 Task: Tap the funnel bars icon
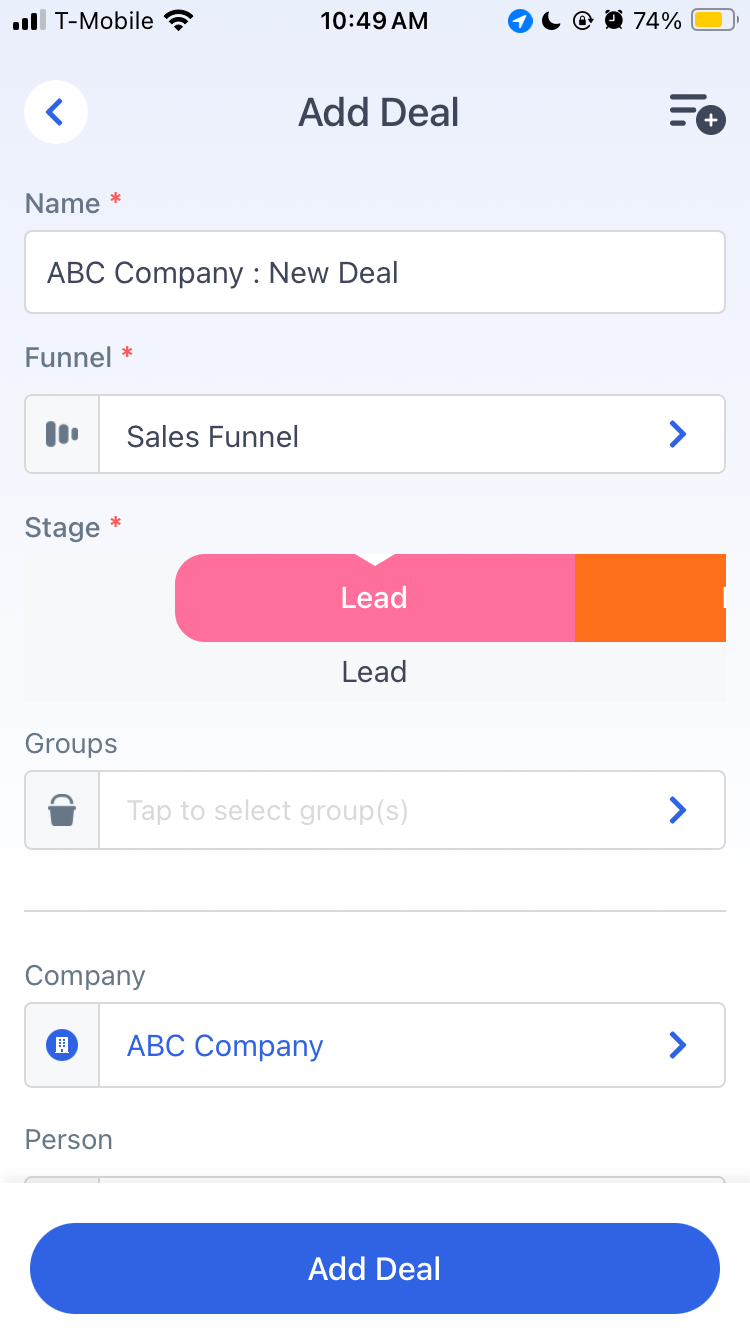[x=62, y=434]
